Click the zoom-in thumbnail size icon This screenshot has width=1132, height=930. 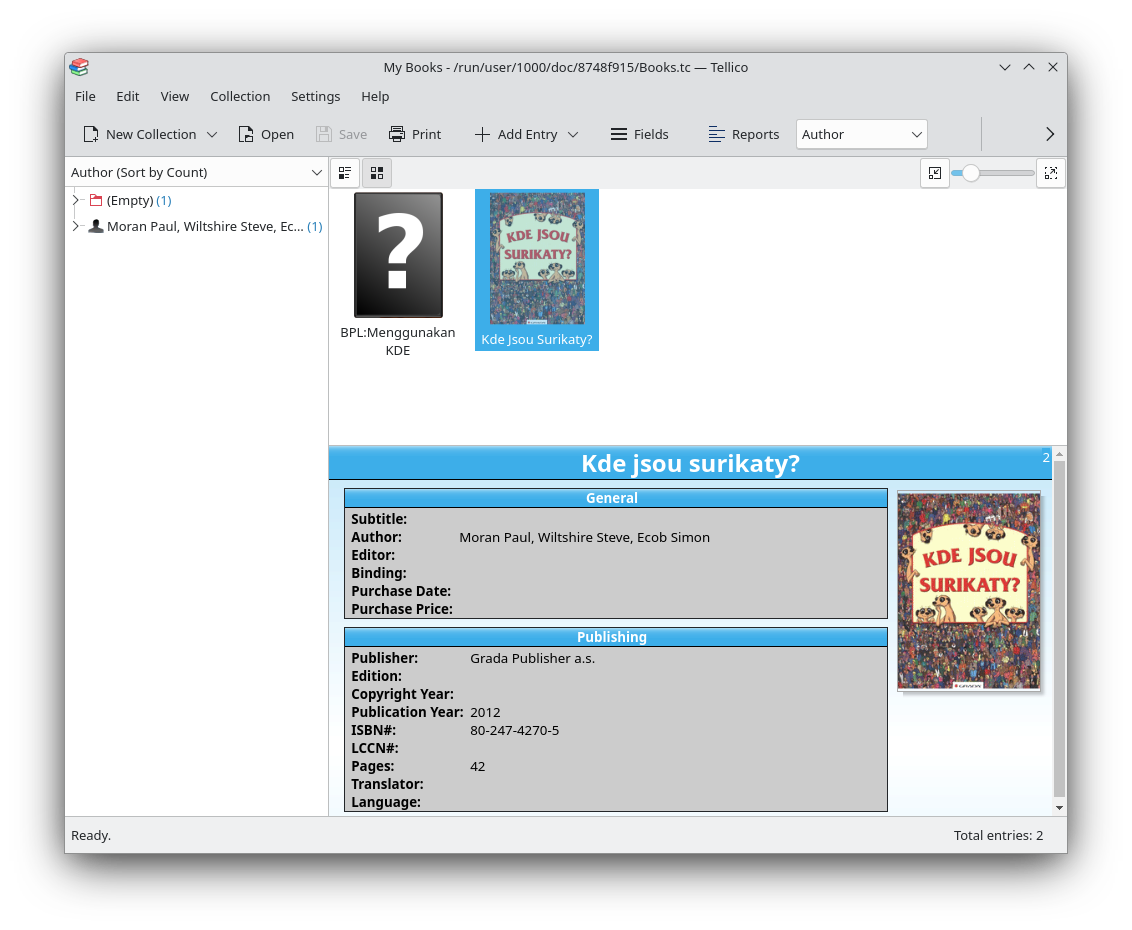pyautogui.click(x=1051, y=173)
